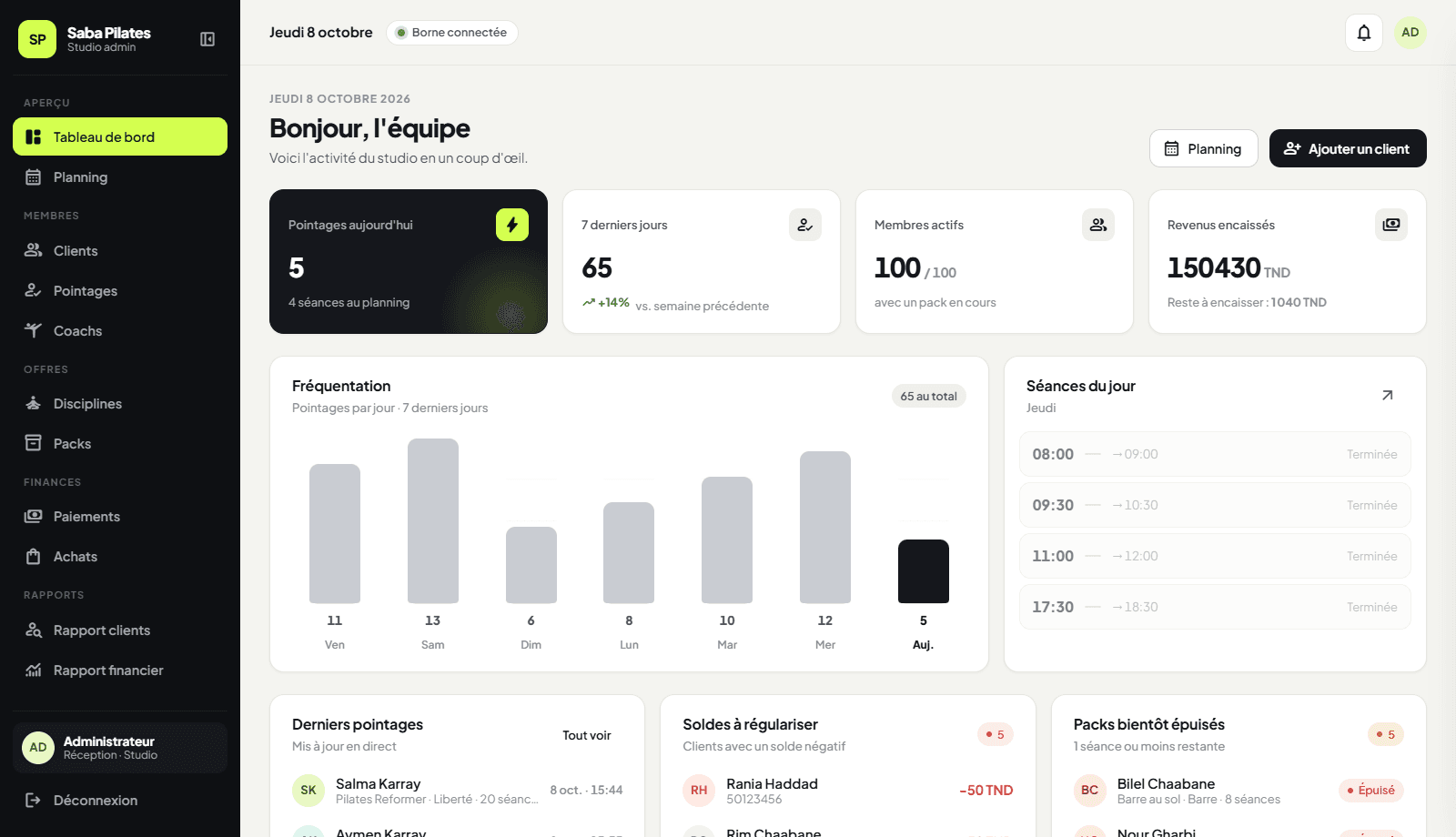The image size is (1456, 837).
Task: Click today's dark bar in Fréquentation chart
Action: (924, 571)
